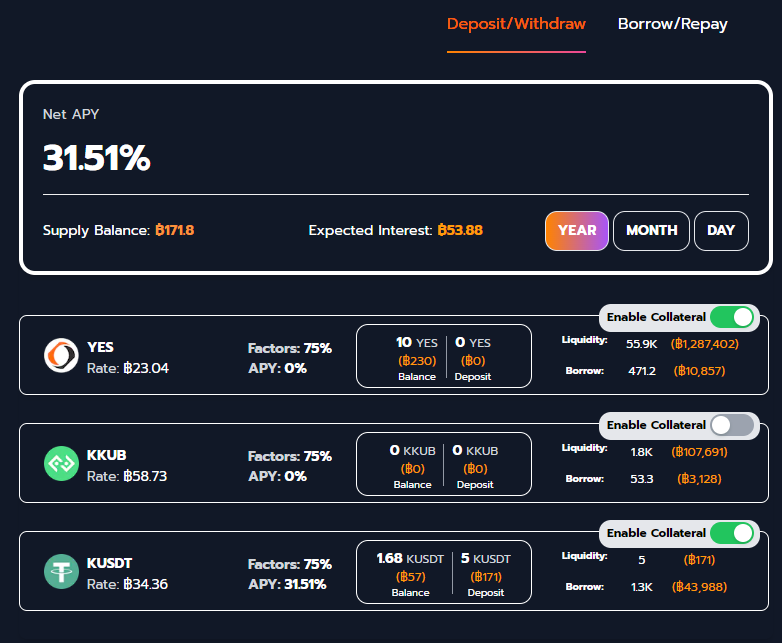The height and width of the screenshot is (643, 782).
Task: Click the Expected Interest amount ฿53.88
Action: [460, 231]
